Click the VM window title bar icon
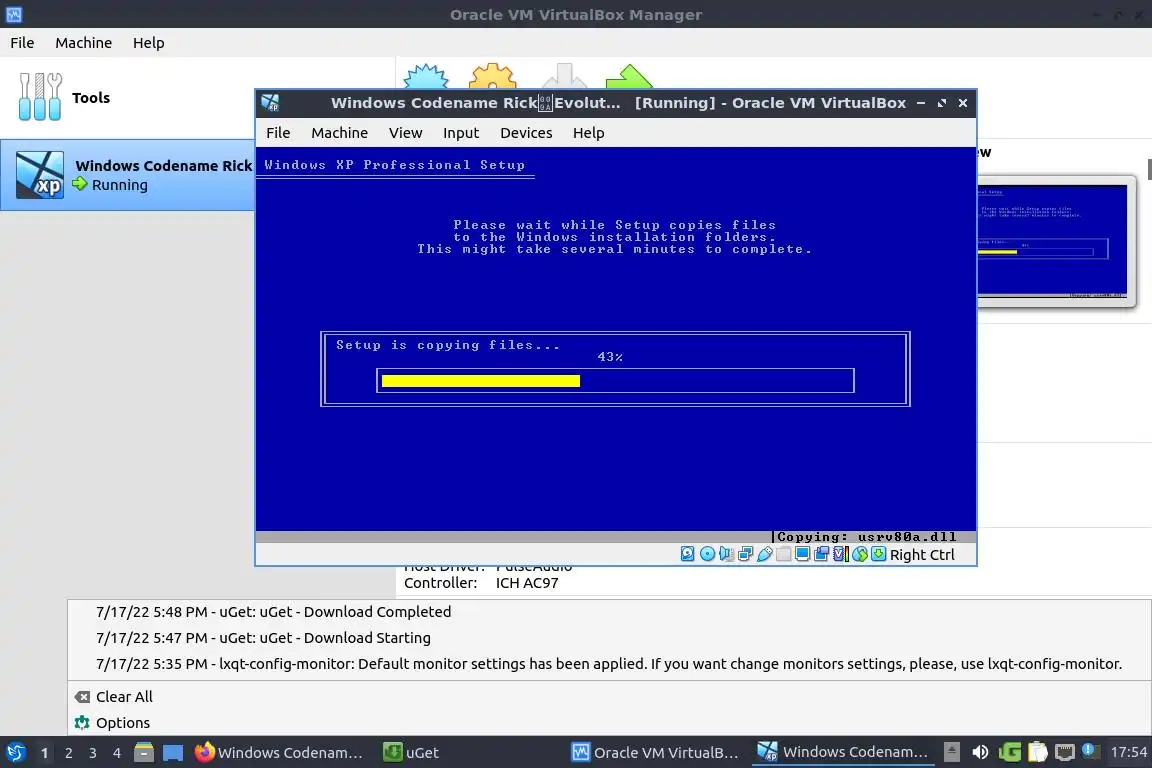Viewport: 1152px width, 768px height. tap(270, 103)
